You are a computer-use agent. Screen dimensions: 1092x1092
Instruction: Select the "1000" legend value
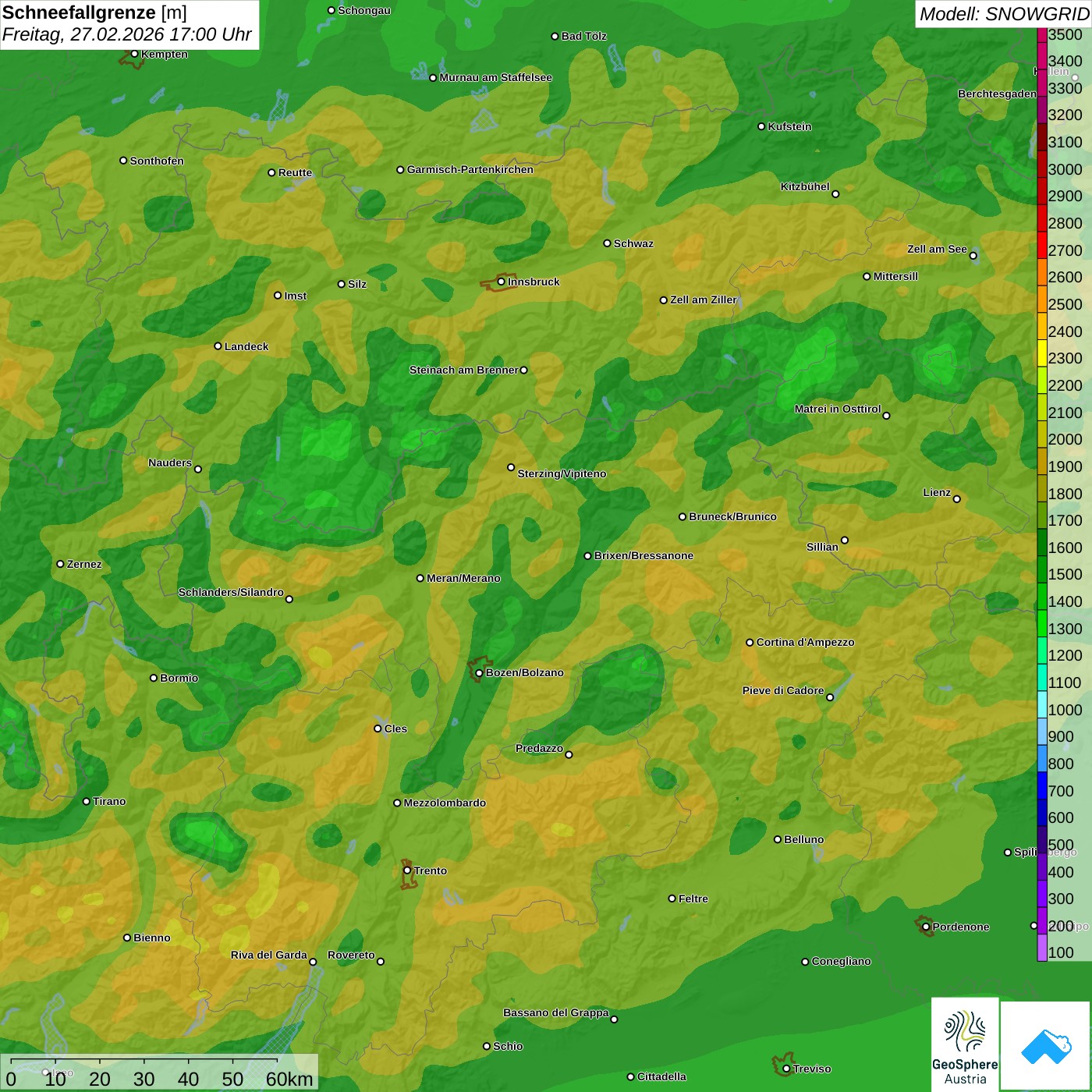[1065, 710]
